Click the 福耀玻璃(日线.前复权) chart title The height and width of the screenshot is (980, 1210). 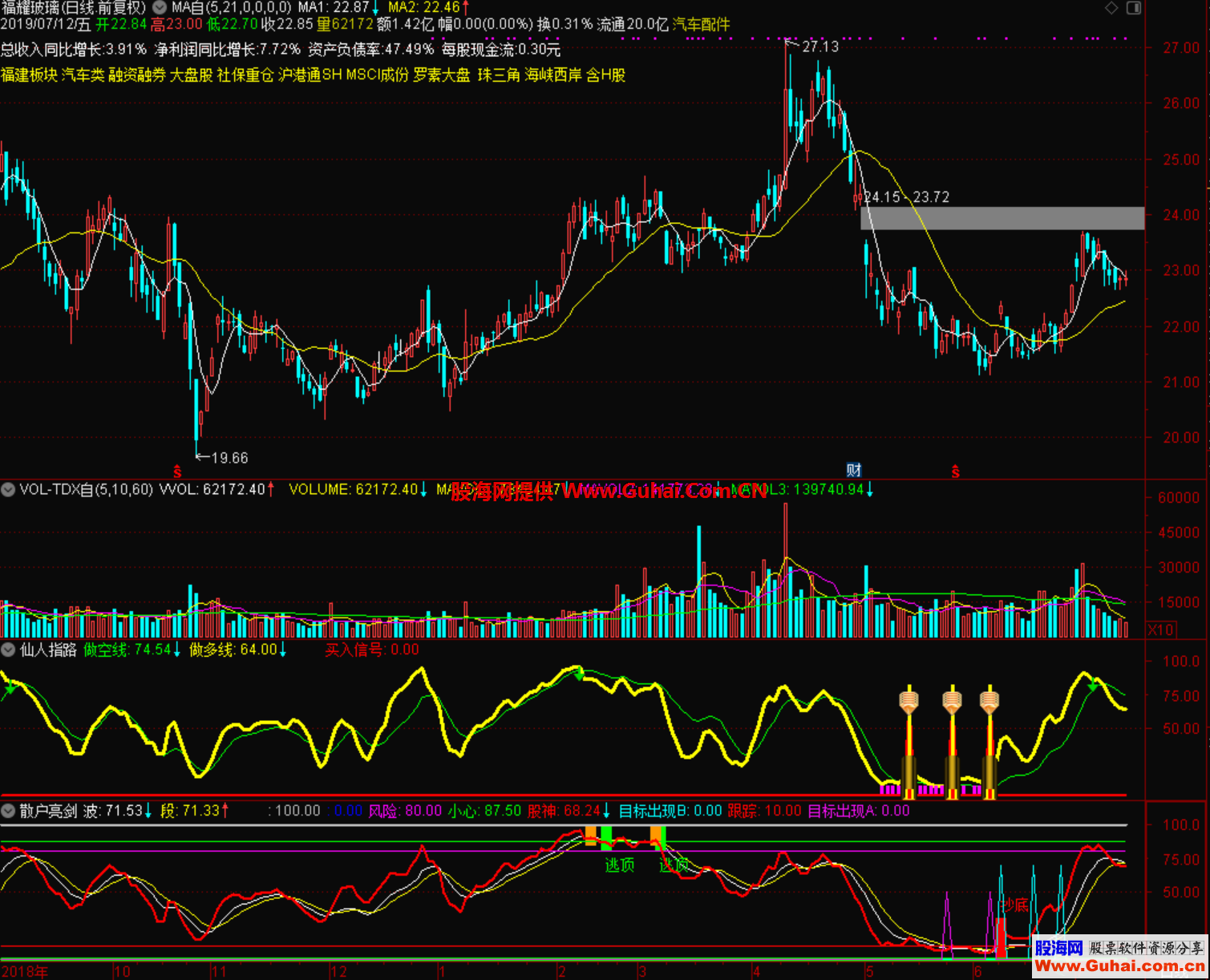point(74,8)
